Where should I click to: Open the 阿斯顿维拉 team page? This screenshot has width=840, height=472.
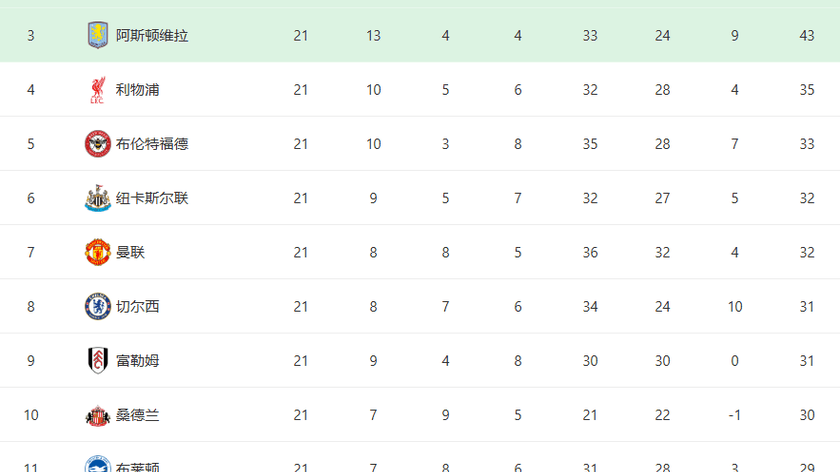pyautogui.click(x=152, y=36)
